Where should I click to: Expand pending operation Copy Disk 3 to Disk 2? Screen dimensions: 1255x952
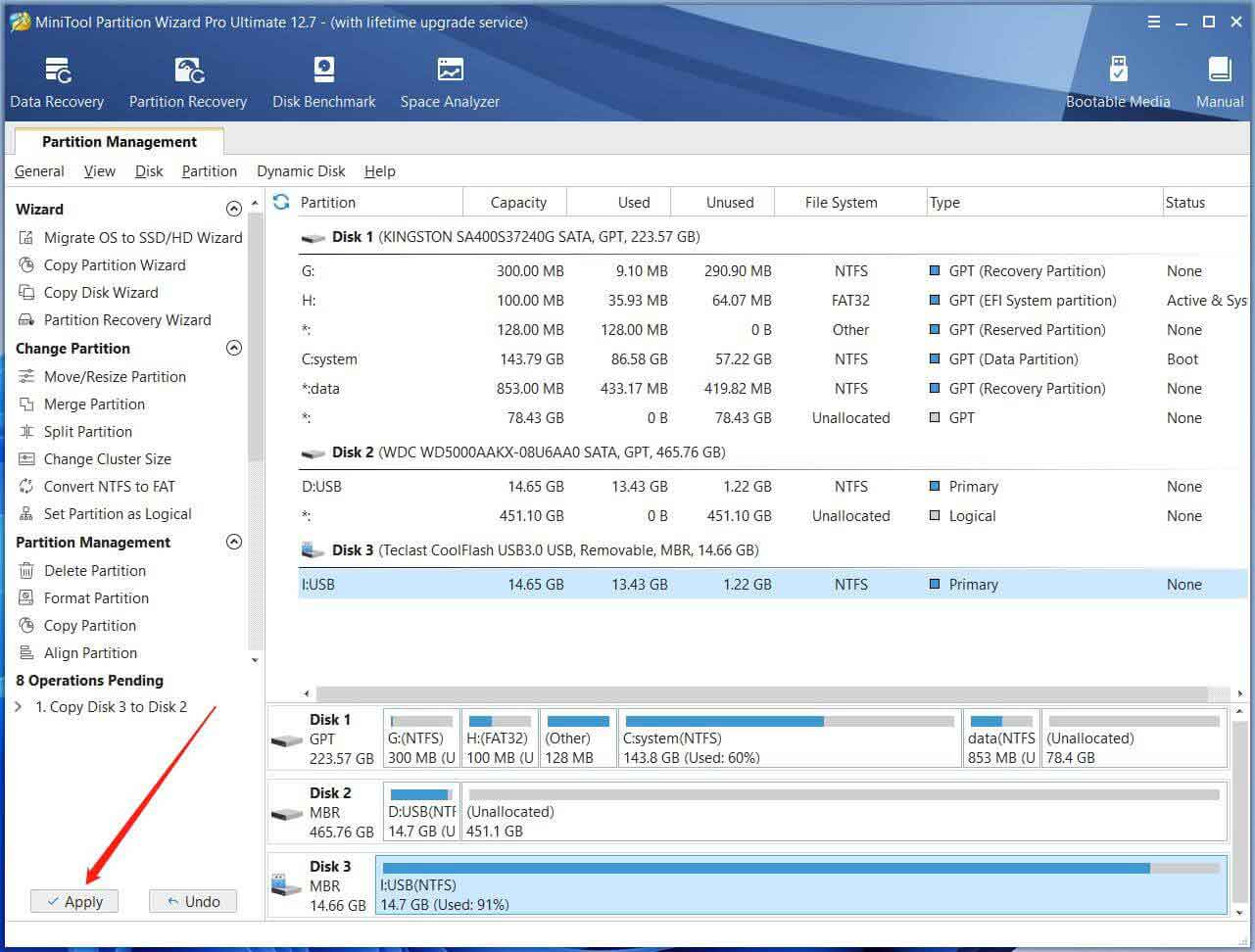coord(19,706)
